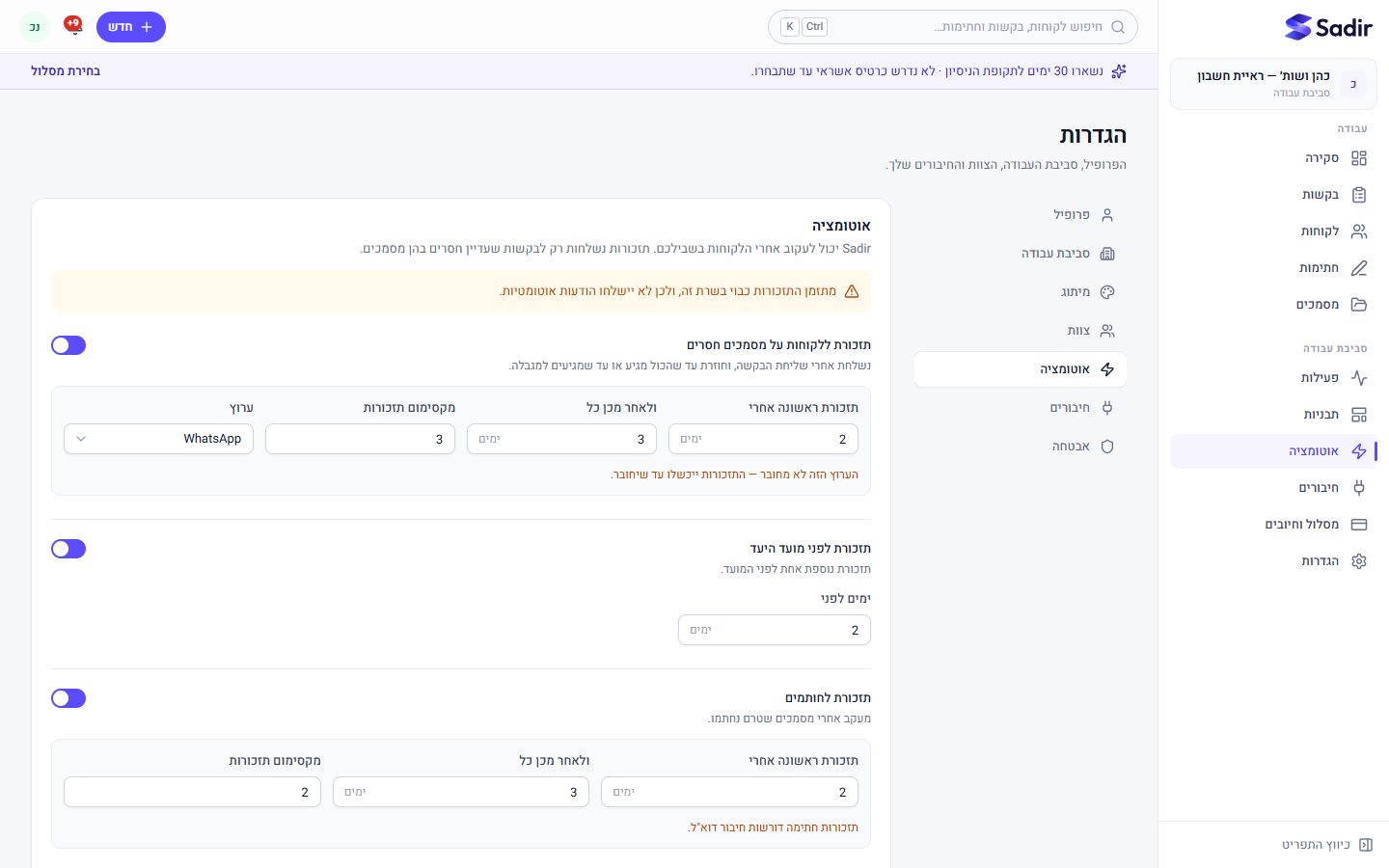
Task: Click the בקשות clipboard icon
Action: click(x=1358, y=195)
